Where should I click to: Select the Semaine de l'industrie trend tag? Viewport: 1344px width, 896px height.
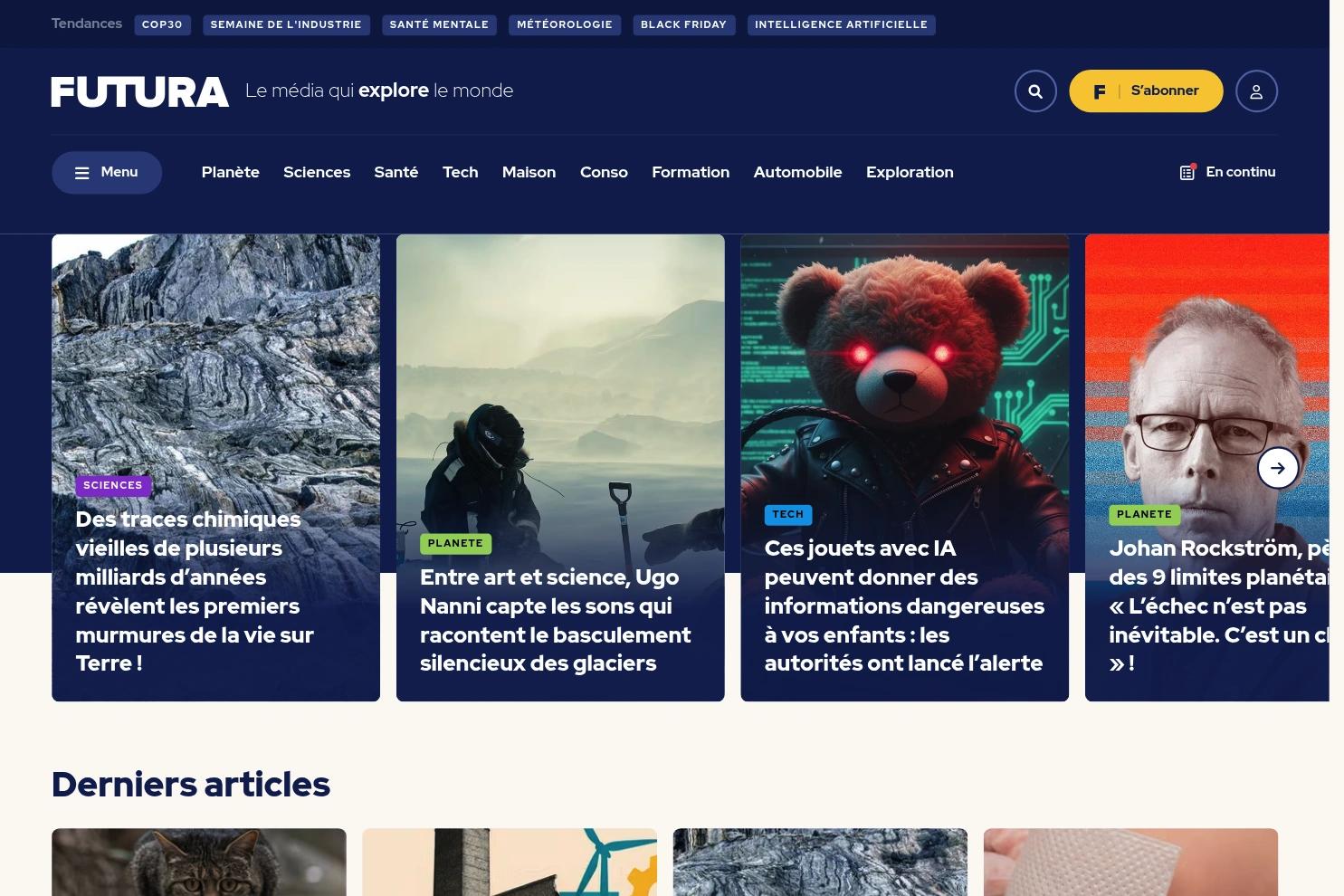[286, 24]
